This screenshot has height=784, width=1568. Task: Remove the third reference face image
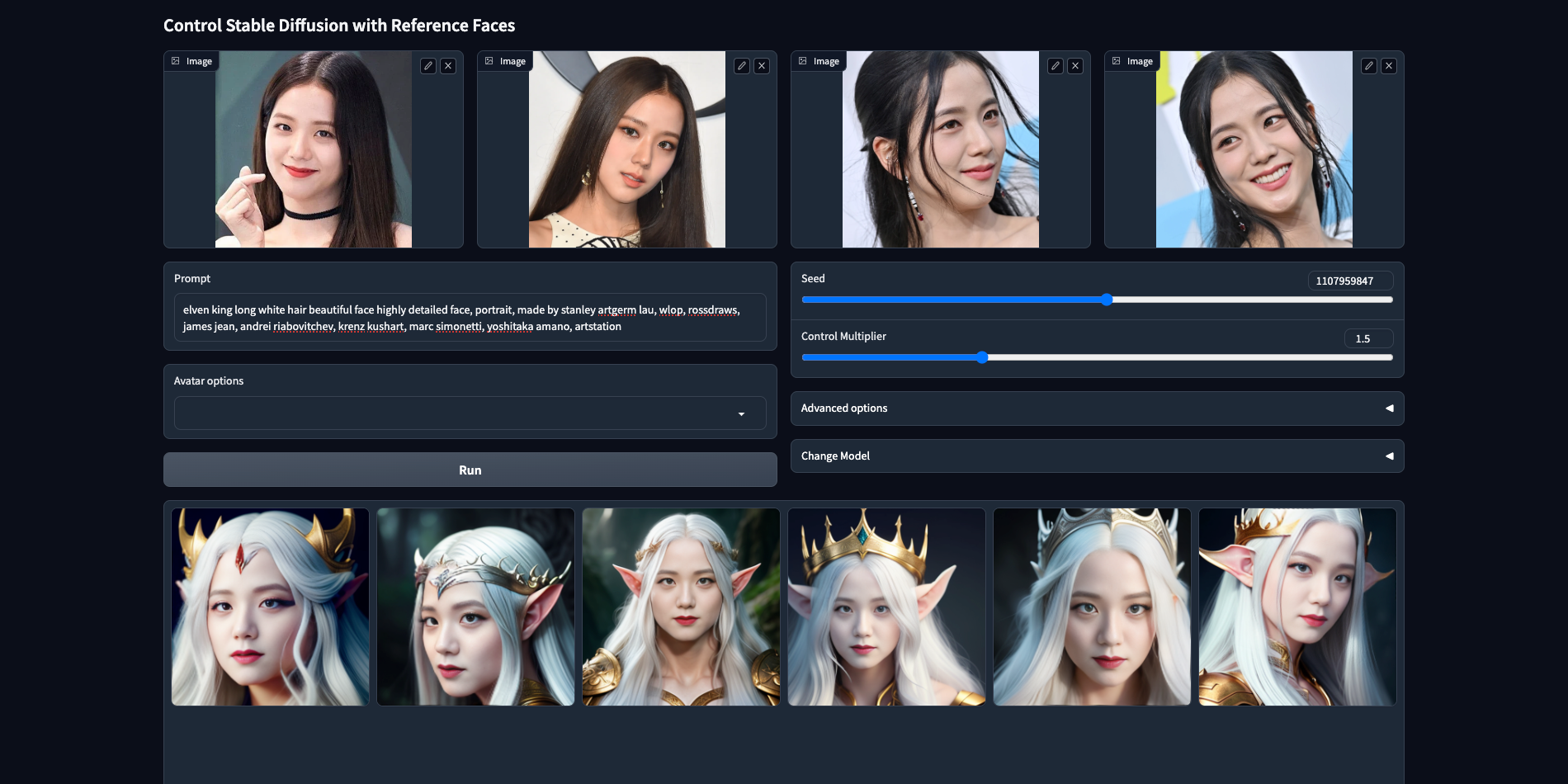[1075, 66]
